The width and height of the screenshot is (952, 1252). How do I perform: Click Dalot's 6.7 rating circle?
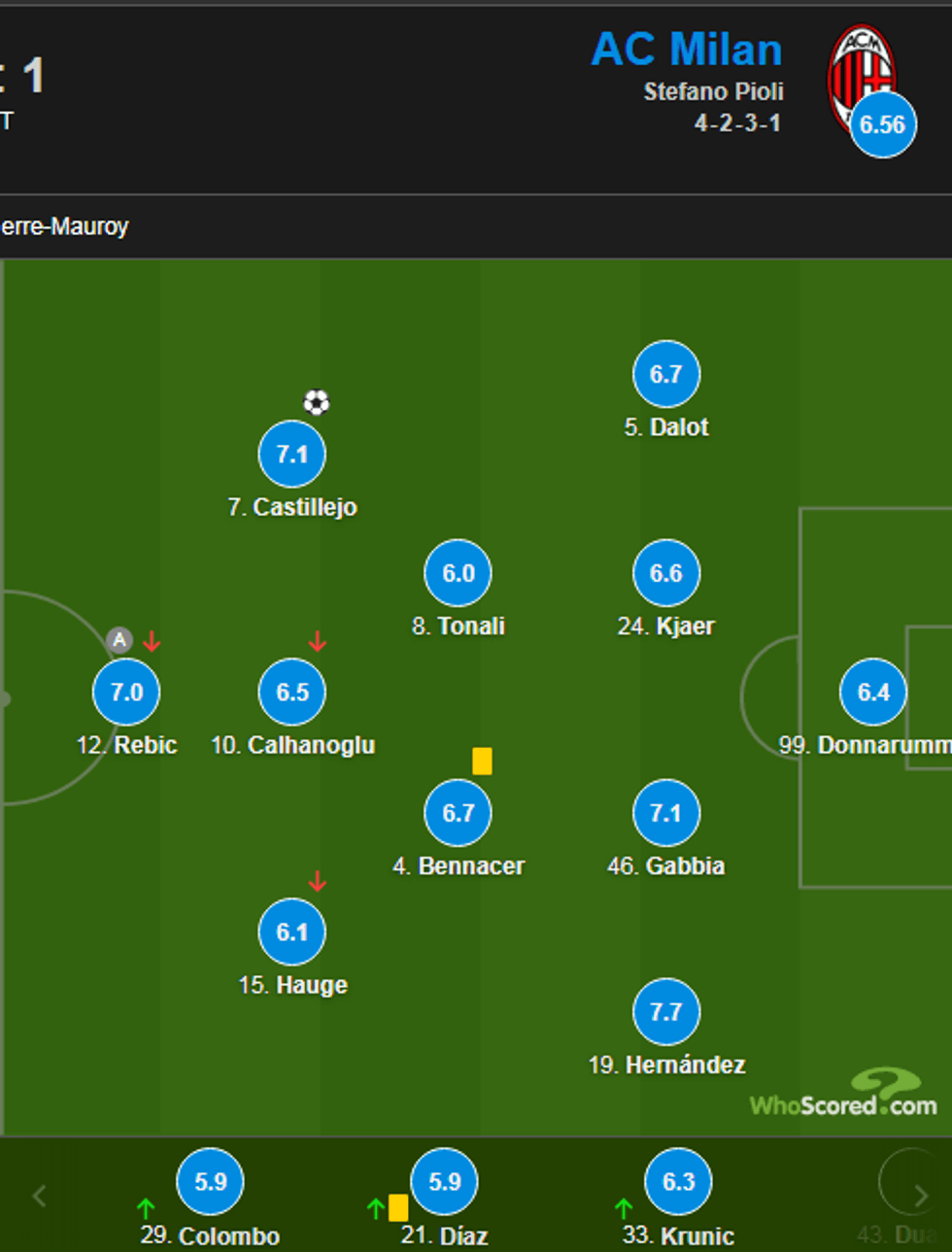click(665, 374)
